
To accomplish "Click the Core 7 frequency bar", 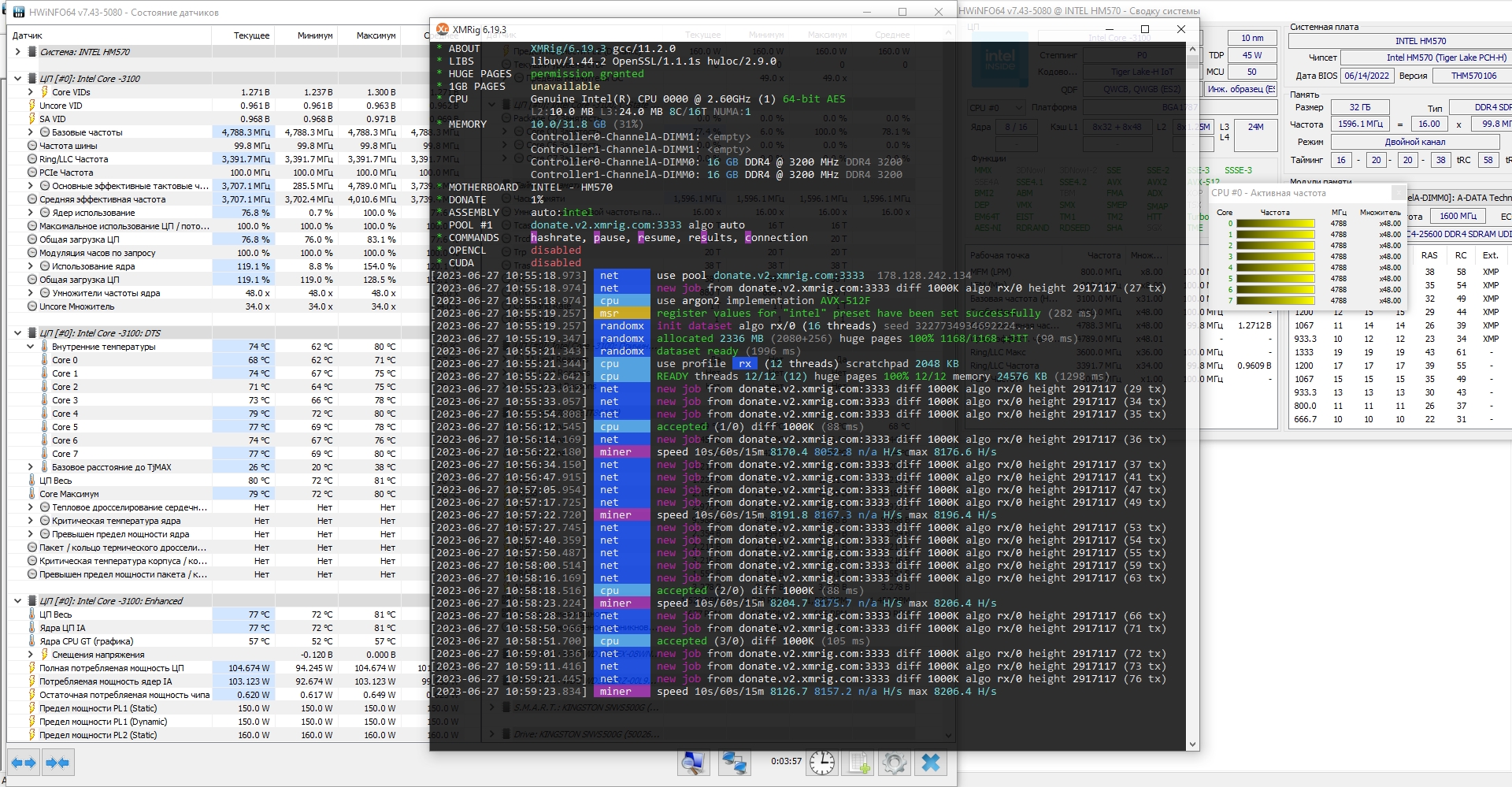I will pos(1276,301).
